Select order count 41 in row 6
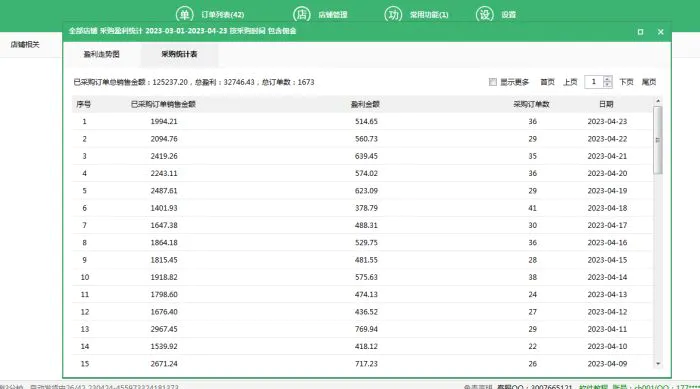The height and width of the screenshot is (389, 700). (x=533, y=208)
